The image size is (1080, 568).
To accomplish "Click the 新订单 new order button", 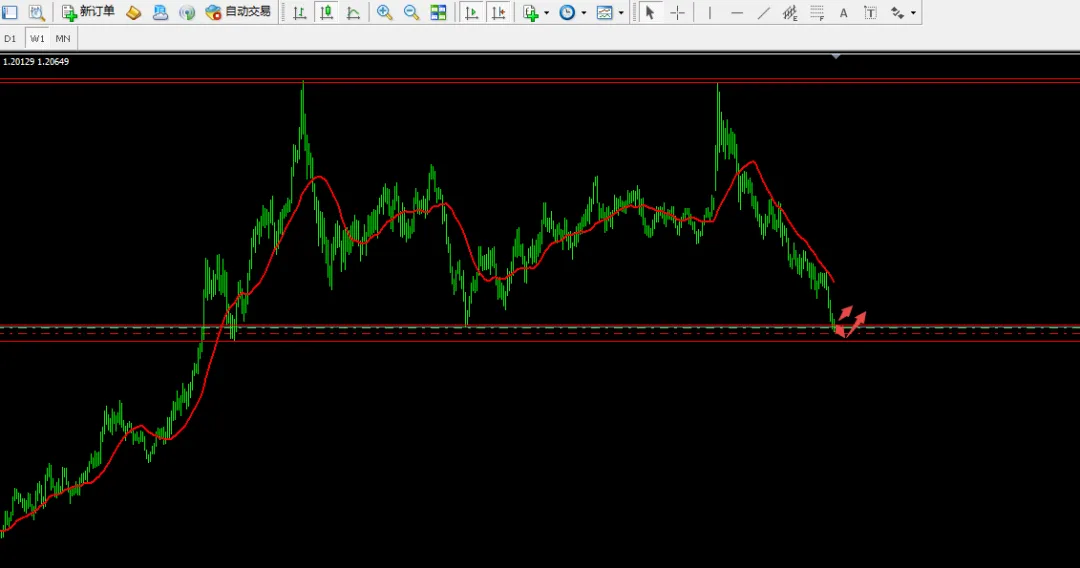I will pyautogui.click(x=88, y=12).
